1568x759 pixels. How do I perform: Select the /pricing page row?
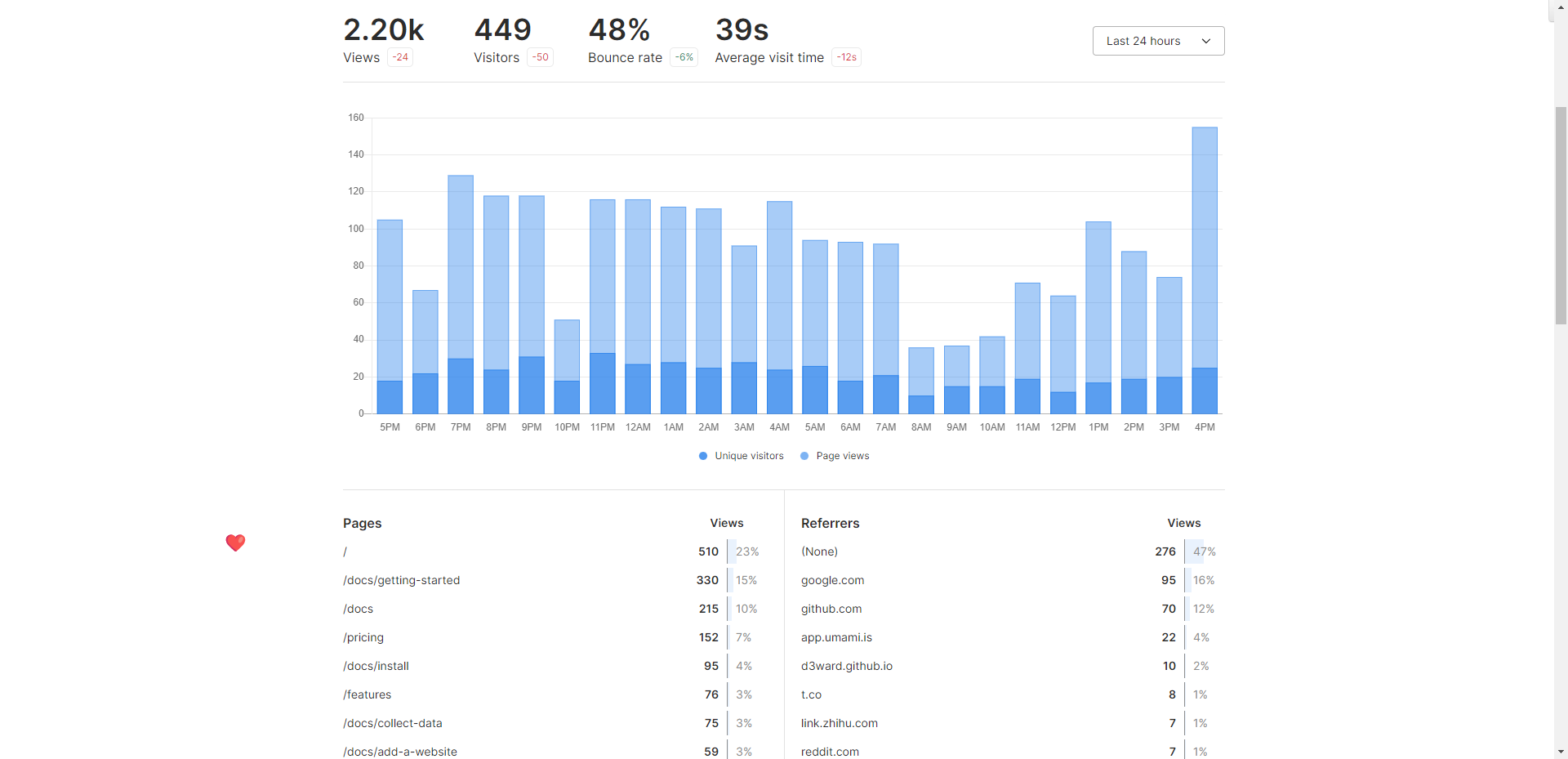click(363, 637)
